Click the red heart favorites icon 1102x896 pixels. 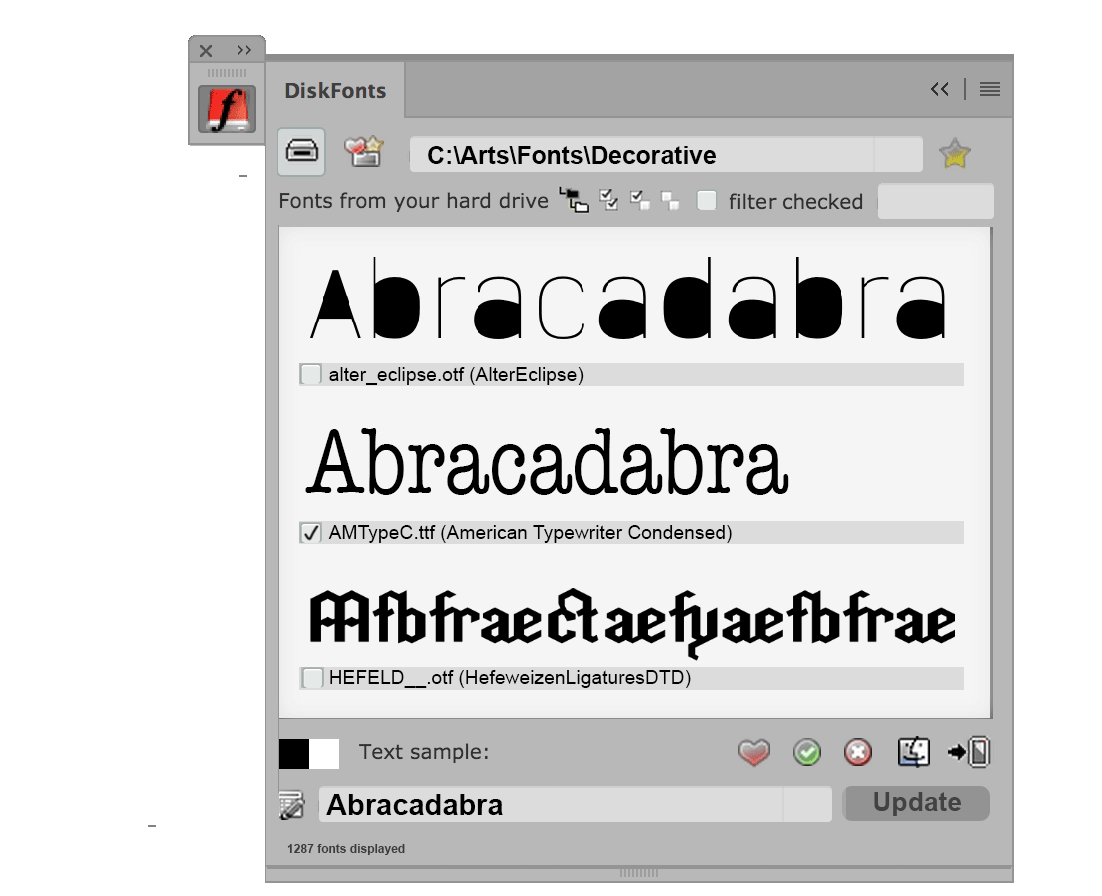[754, 752]
